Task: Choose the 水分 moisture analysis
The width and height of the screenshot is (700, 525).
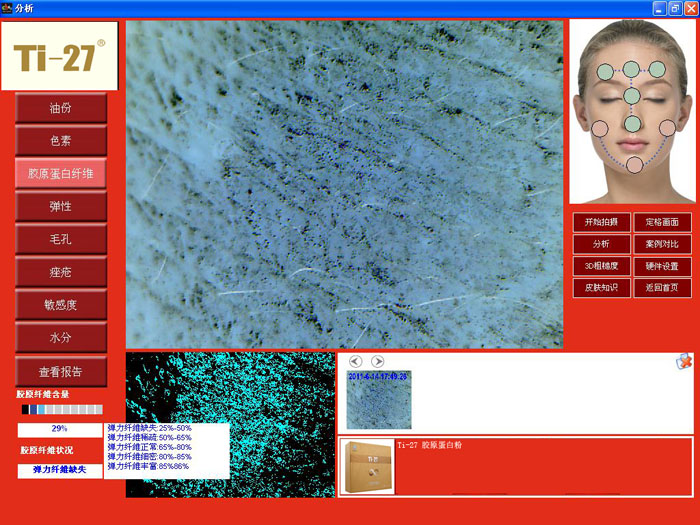Action: 60,337
